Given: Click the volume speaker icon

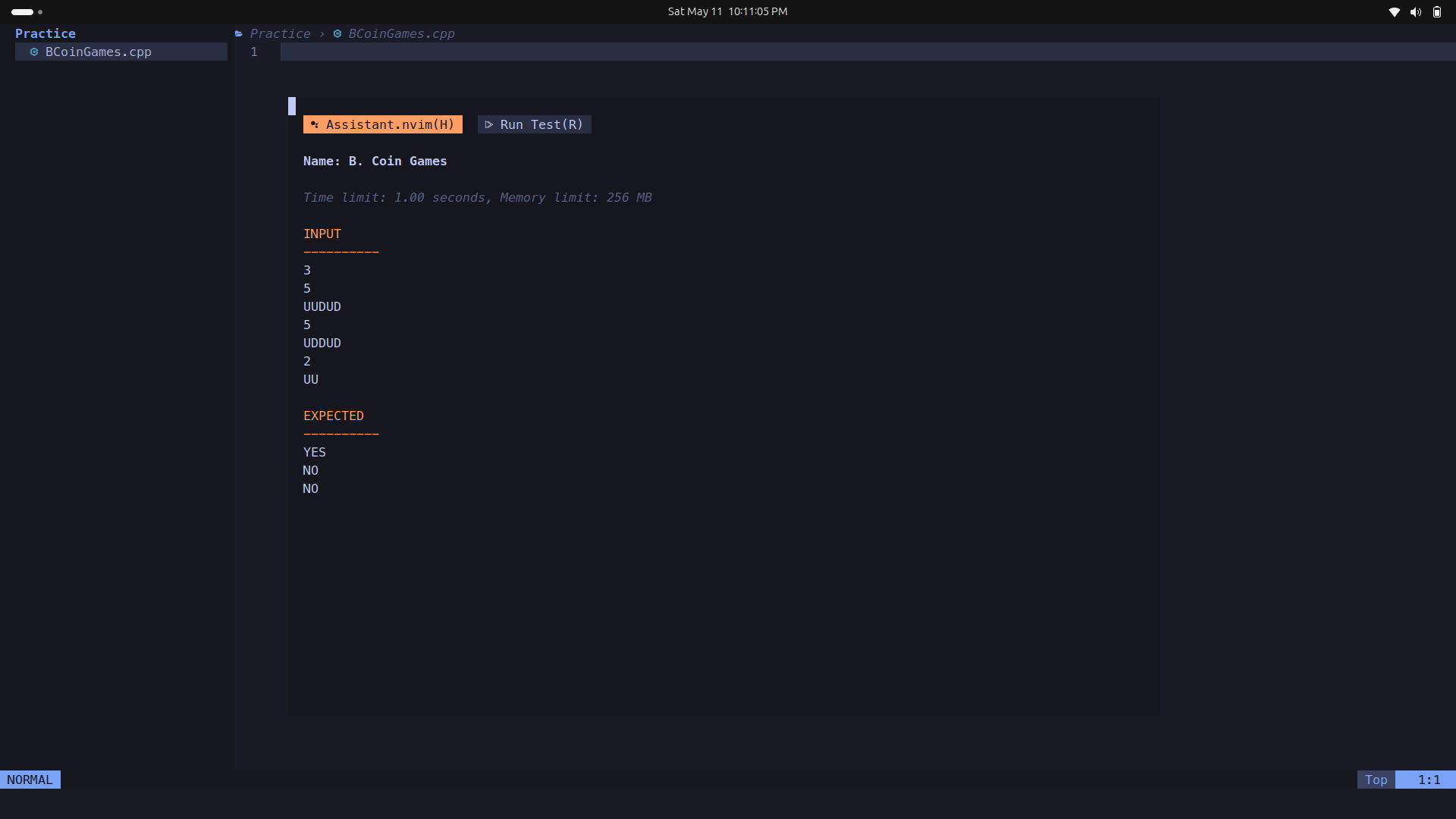Looking at the screenshot, I should click(x=1415, y=11).
